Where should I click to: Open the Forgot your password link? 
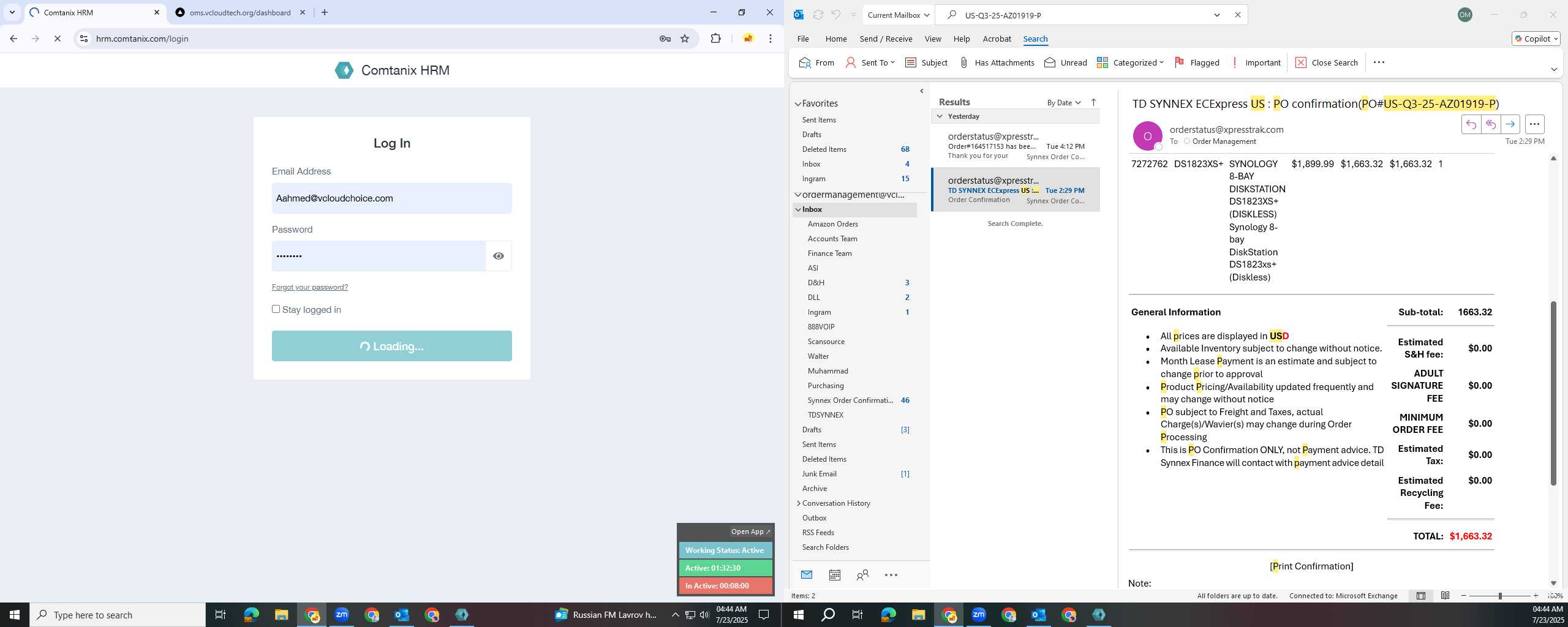pyautogui.click(x=310, y=287)
